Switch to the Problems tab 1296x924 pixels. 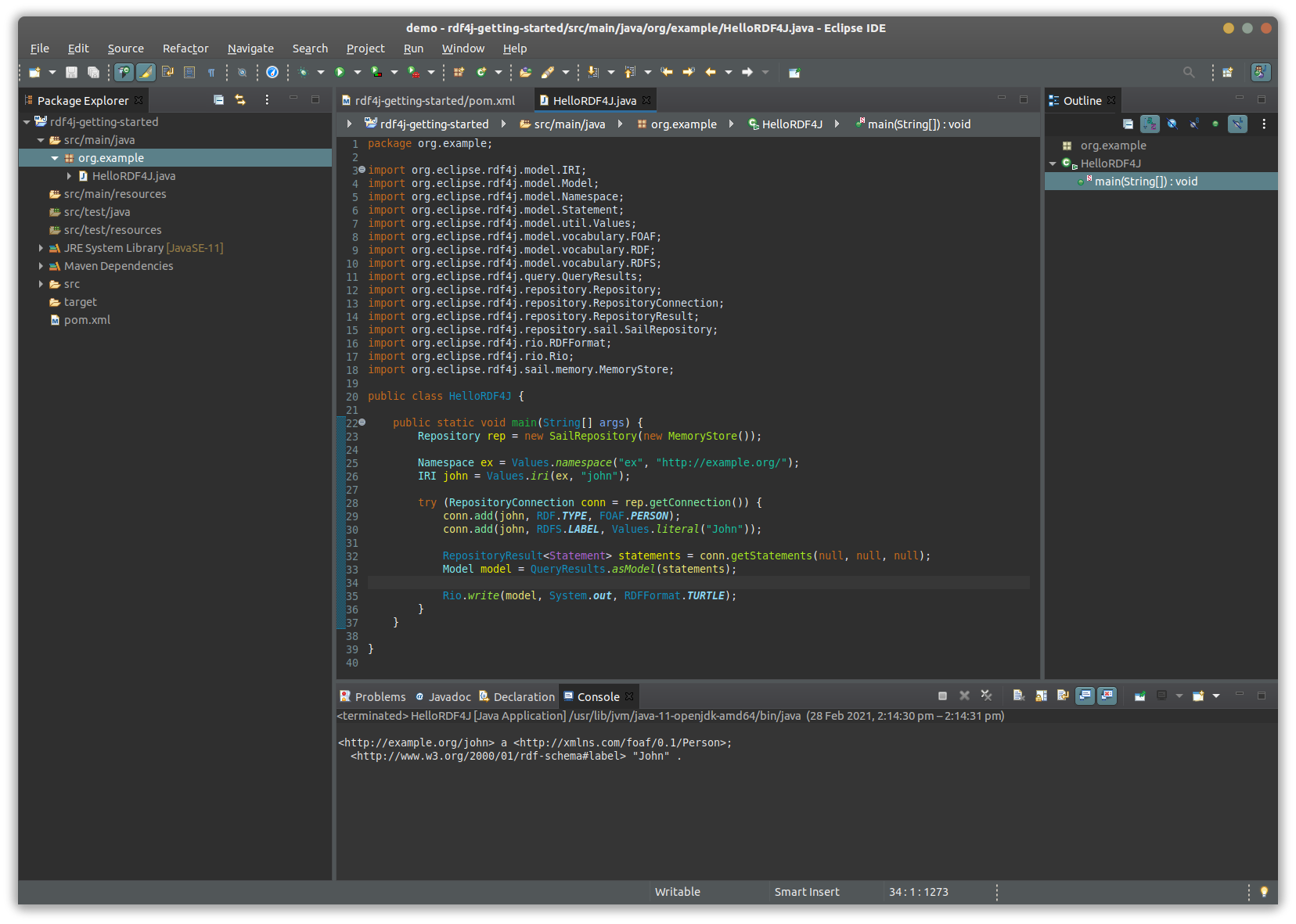[373, 696]
